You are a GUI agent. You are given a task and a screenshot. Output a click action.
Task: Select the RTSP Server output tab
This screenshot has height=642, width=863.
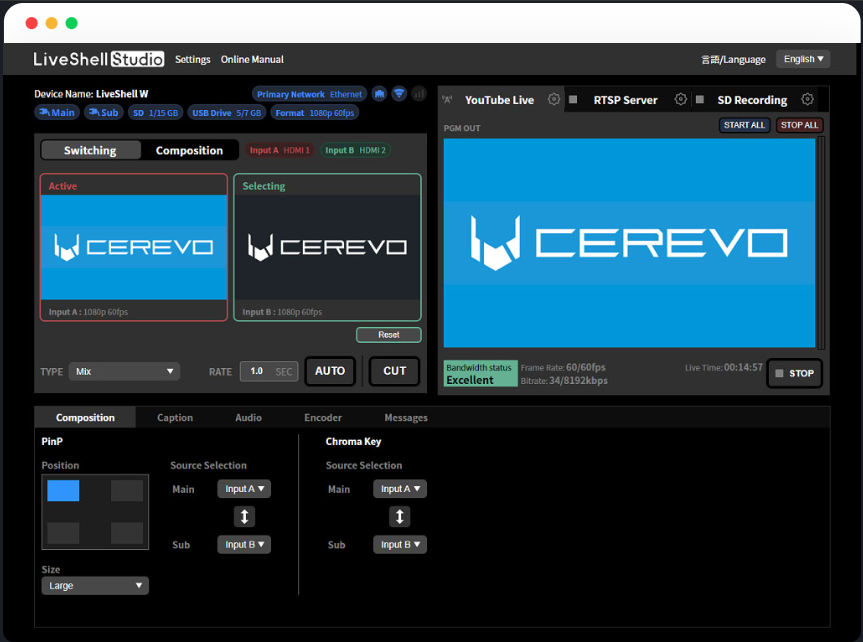[x=625, y=100]
